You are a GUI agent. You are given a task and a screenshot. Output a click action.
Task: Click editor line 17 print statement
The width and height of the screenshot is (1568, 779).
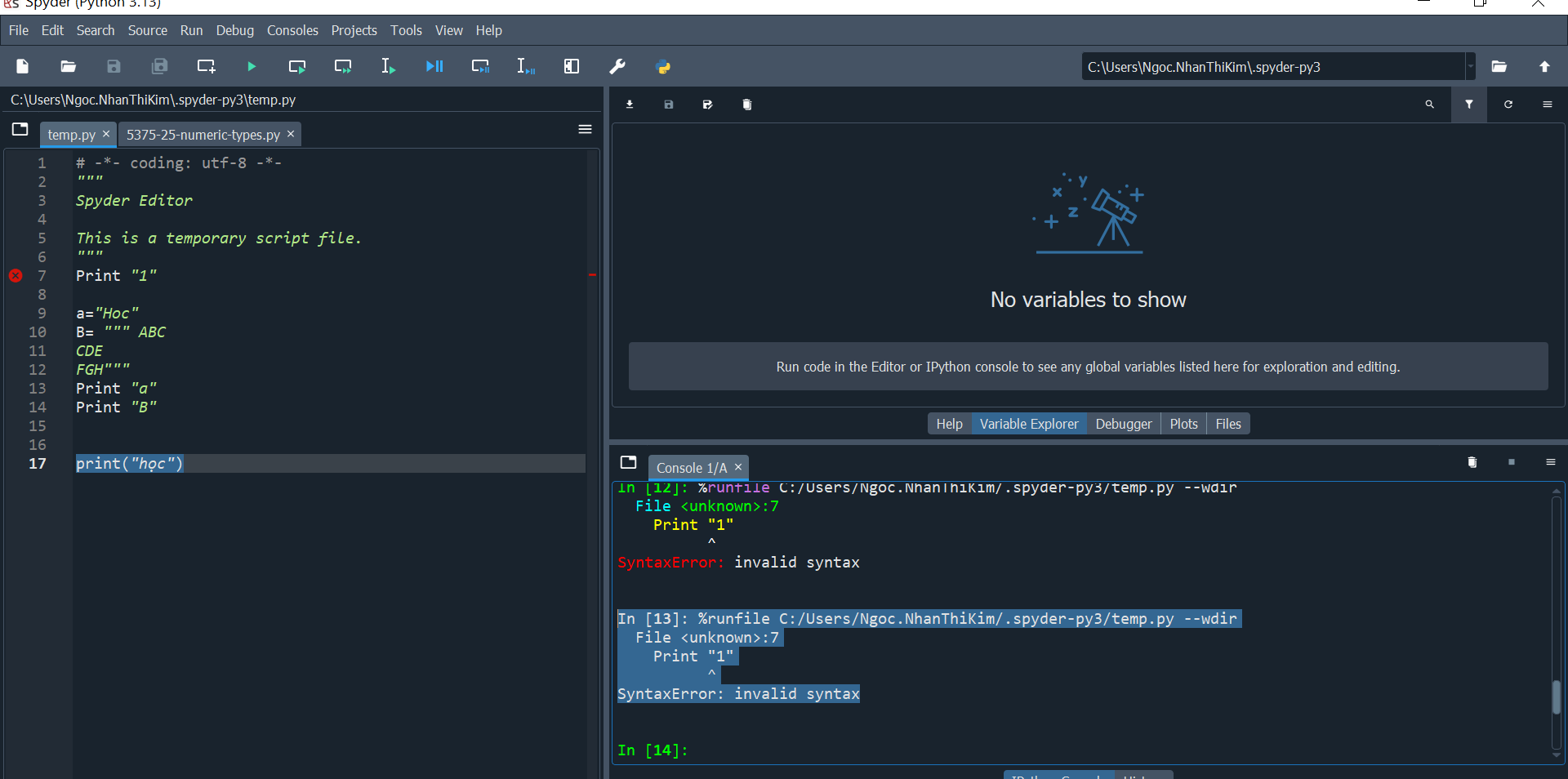coord(130,464)
